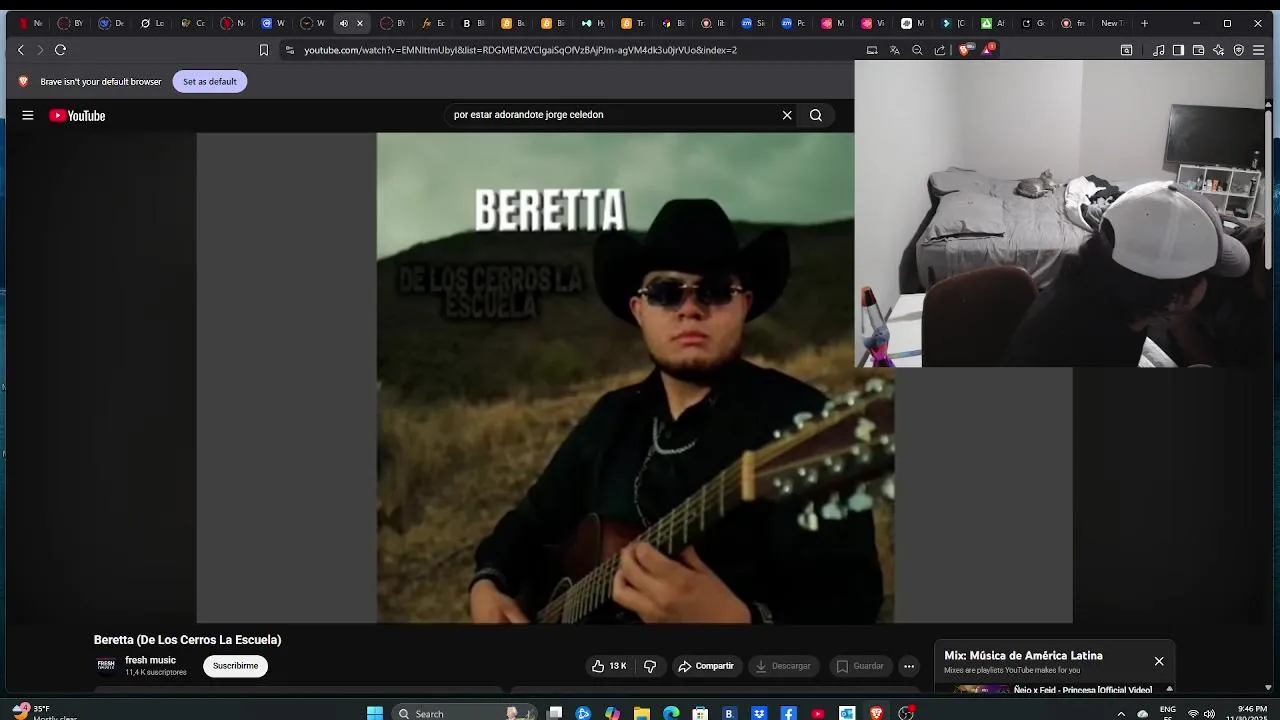Open more actions three-dot menu

click(909, 666)
